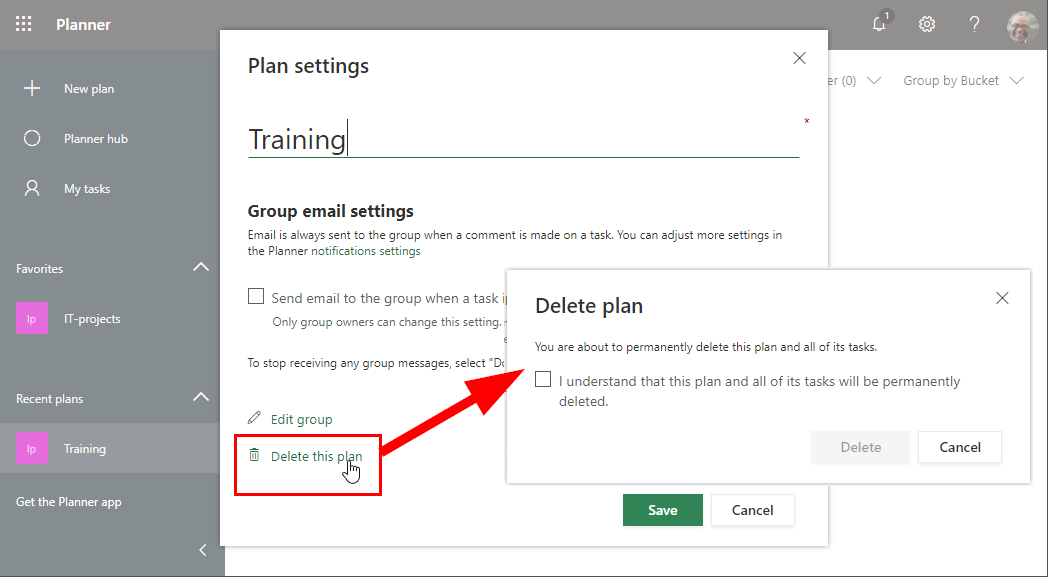Collapse the Recent plans section

pyautogui.click(x=201, y=397)
